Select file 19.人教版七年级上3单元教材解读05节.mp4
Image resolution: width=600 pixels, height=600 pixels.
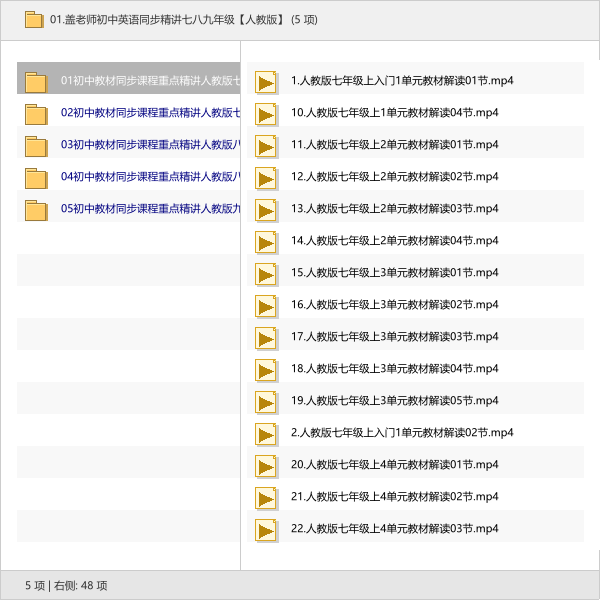394,400
